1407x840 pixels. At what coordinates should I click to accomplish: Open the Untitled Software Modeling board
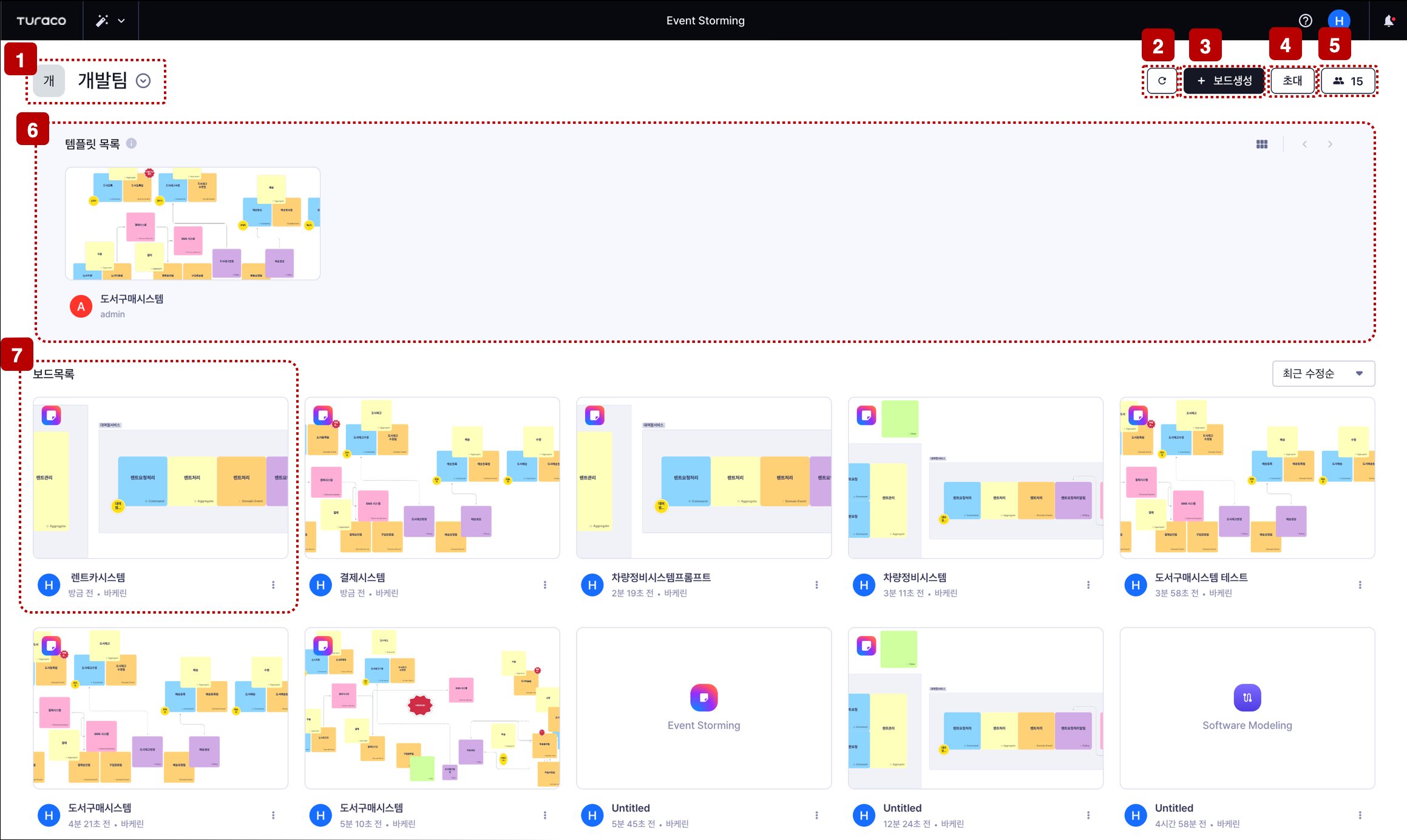(x=1247, y=708)
